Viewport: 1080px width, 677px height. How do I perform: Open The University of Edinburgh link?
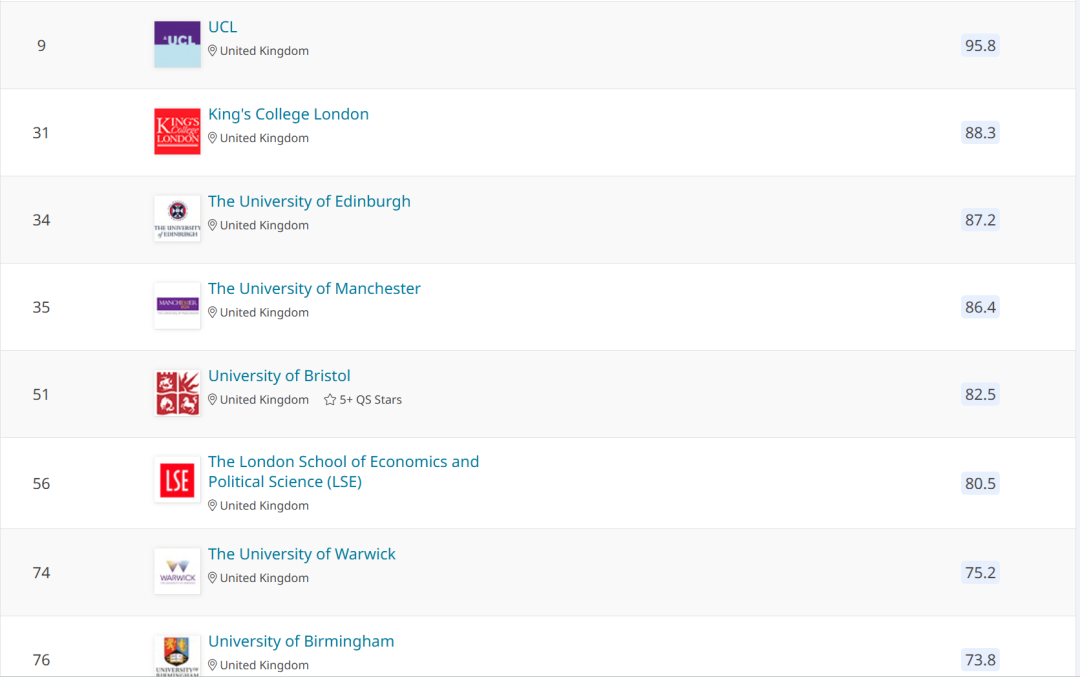(309, 201)
